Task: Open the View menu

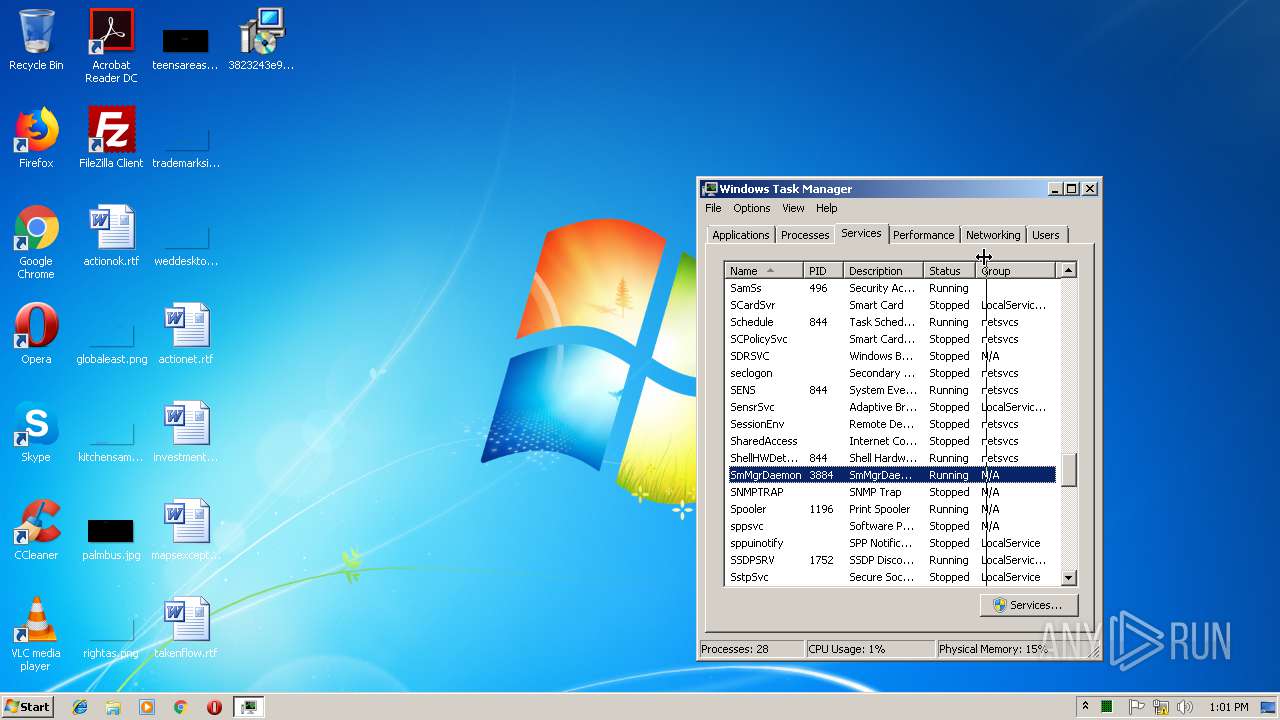Action: [793, 208]
